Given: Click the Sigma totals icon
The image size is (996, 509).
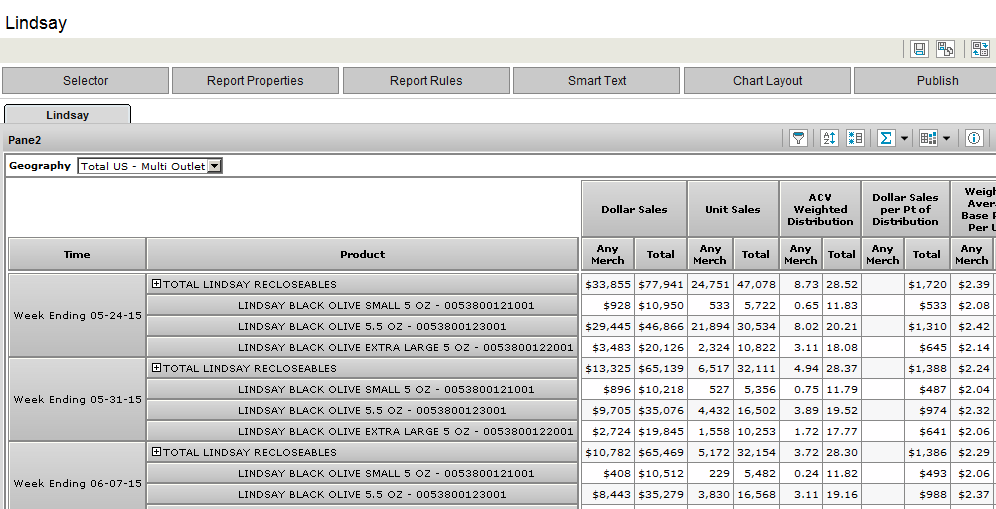Looking at the screenshot, I should pos(885,139).
